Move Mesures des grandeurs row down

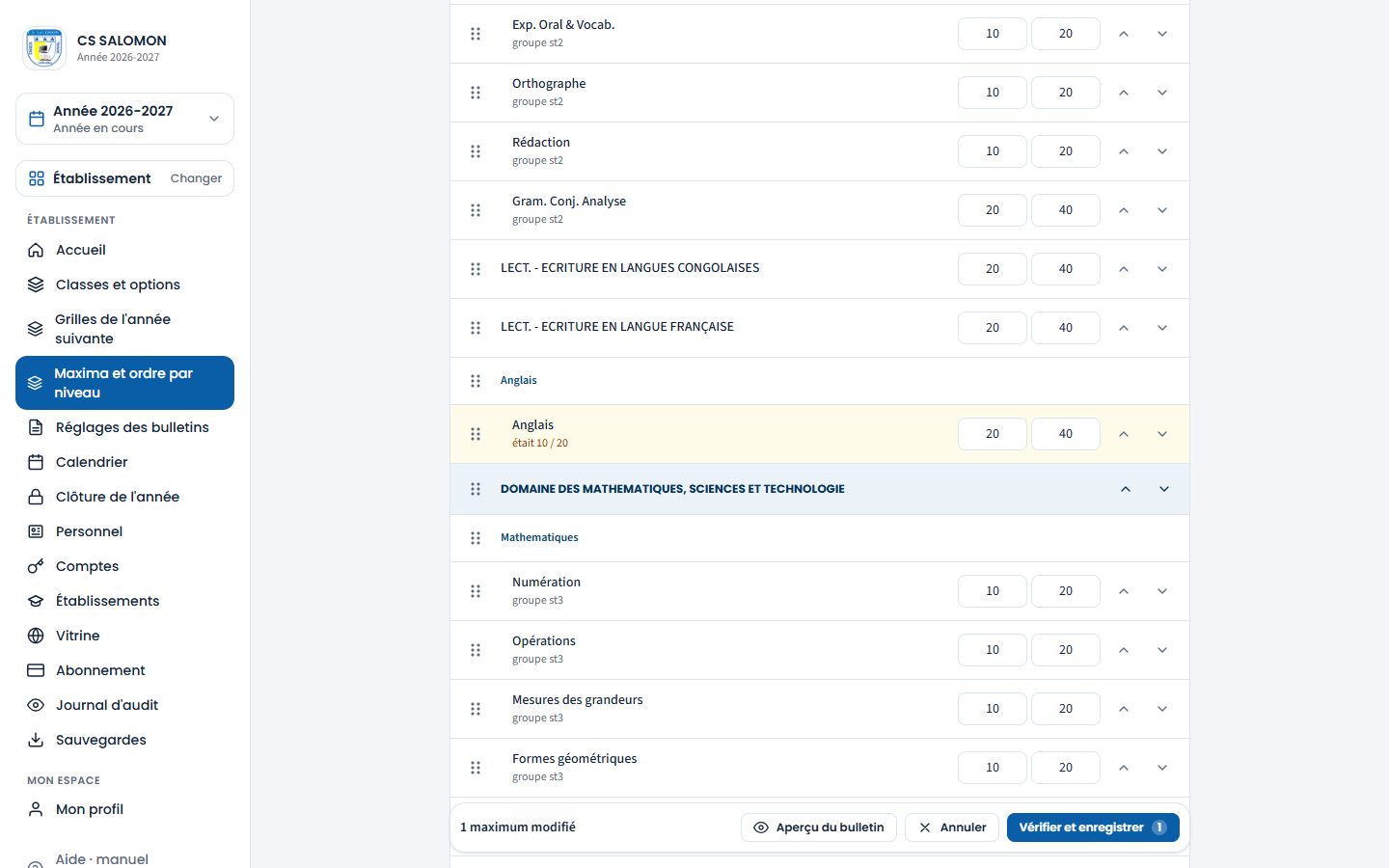(1162, 709)
